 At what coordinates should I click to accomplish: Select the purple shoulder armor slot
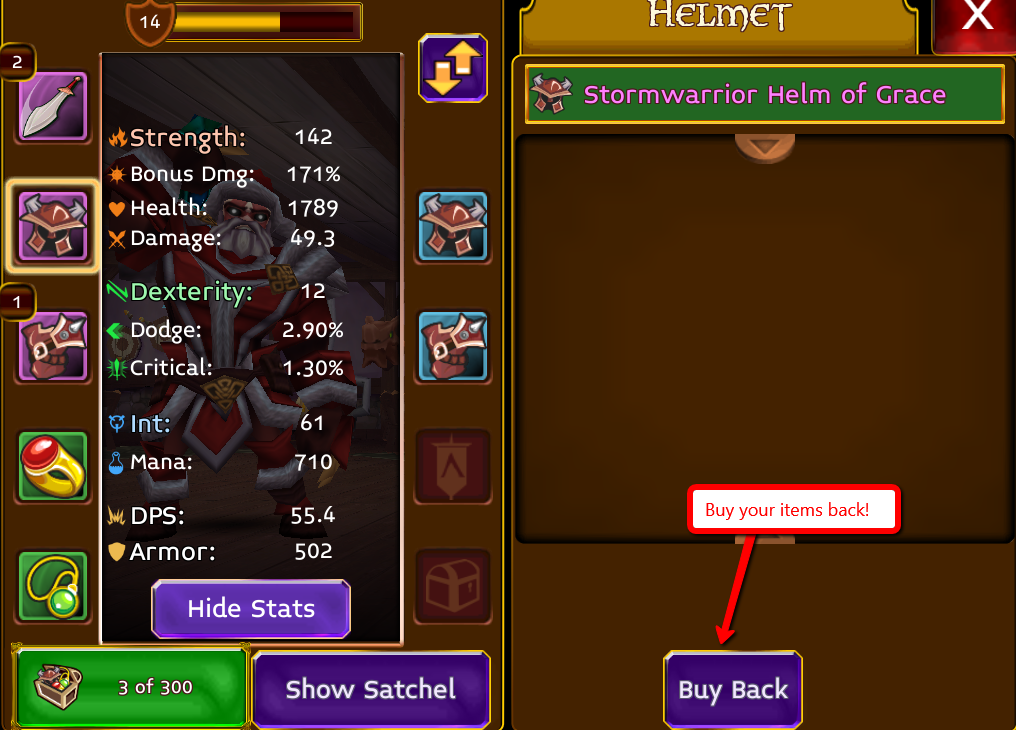53,347
